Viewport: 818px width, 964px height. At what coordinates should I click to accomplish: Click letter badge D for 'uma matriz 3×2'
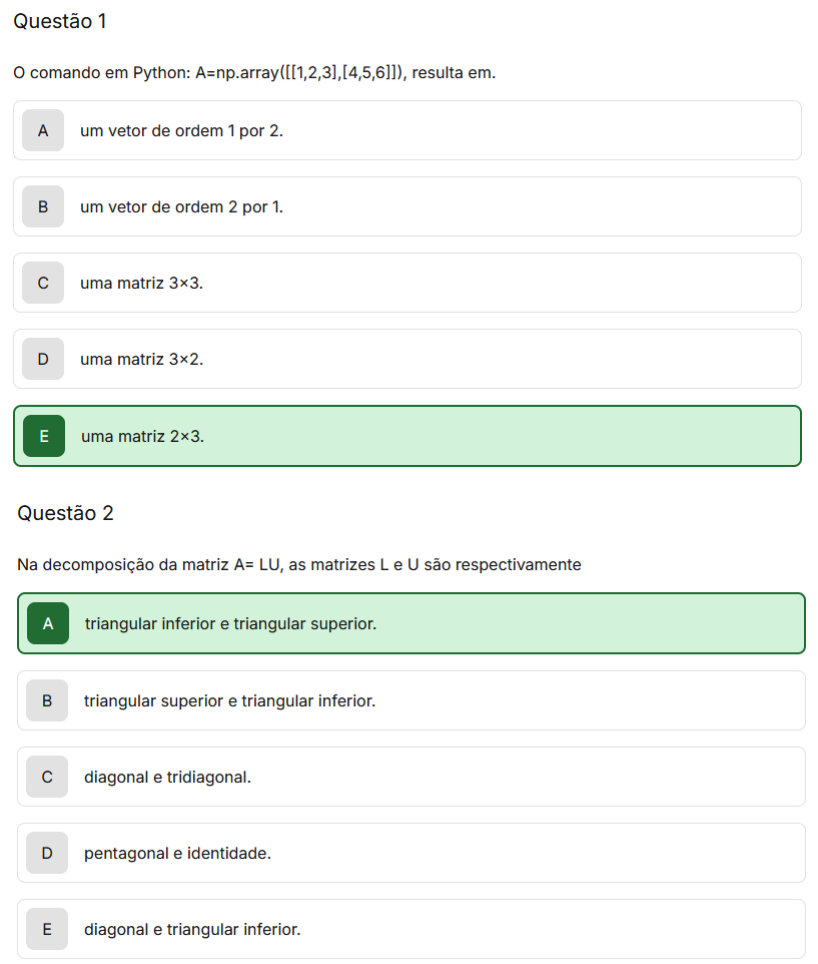[43, 359]
